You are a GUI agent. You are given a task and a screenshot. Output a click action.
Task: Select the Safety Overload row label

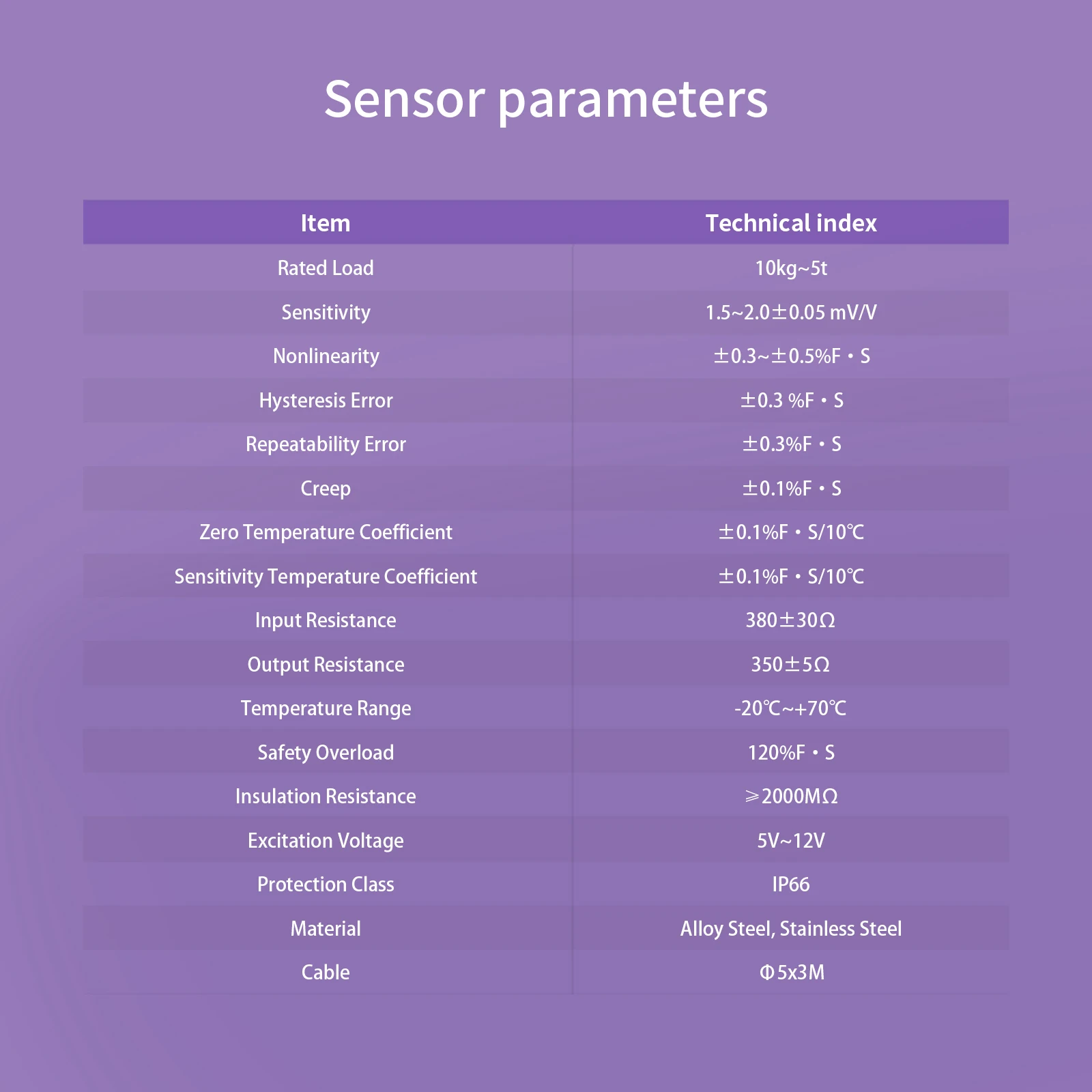pos(326,753)
